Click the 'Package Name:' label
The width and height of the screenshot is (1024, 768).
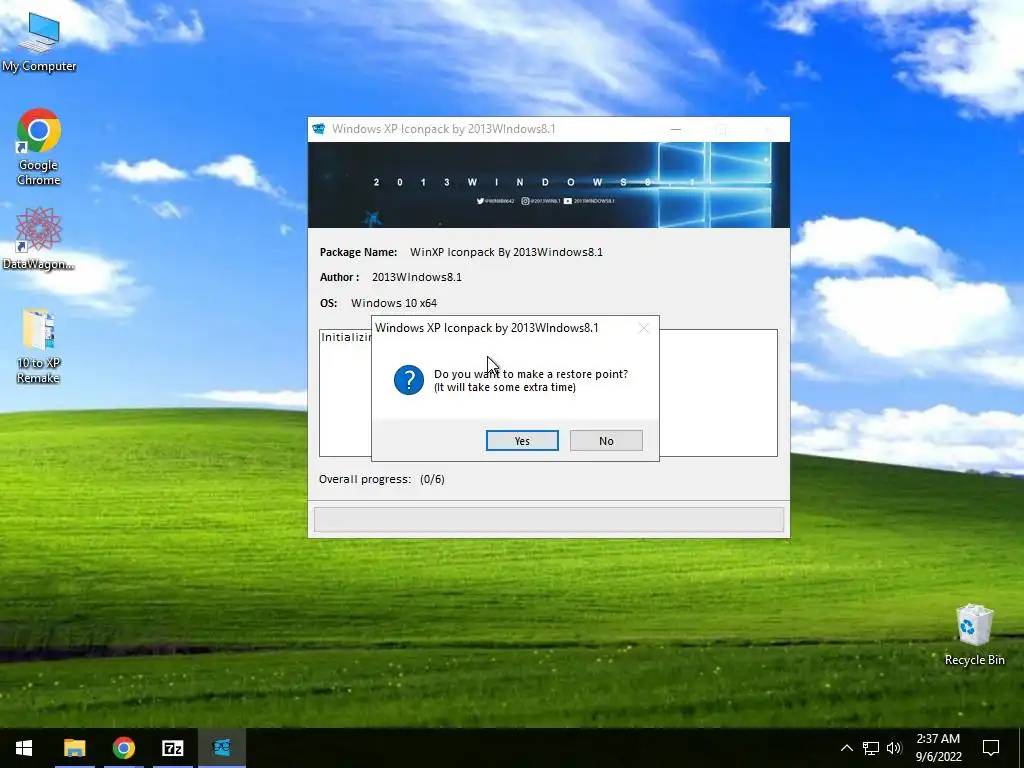click(359, 252)
